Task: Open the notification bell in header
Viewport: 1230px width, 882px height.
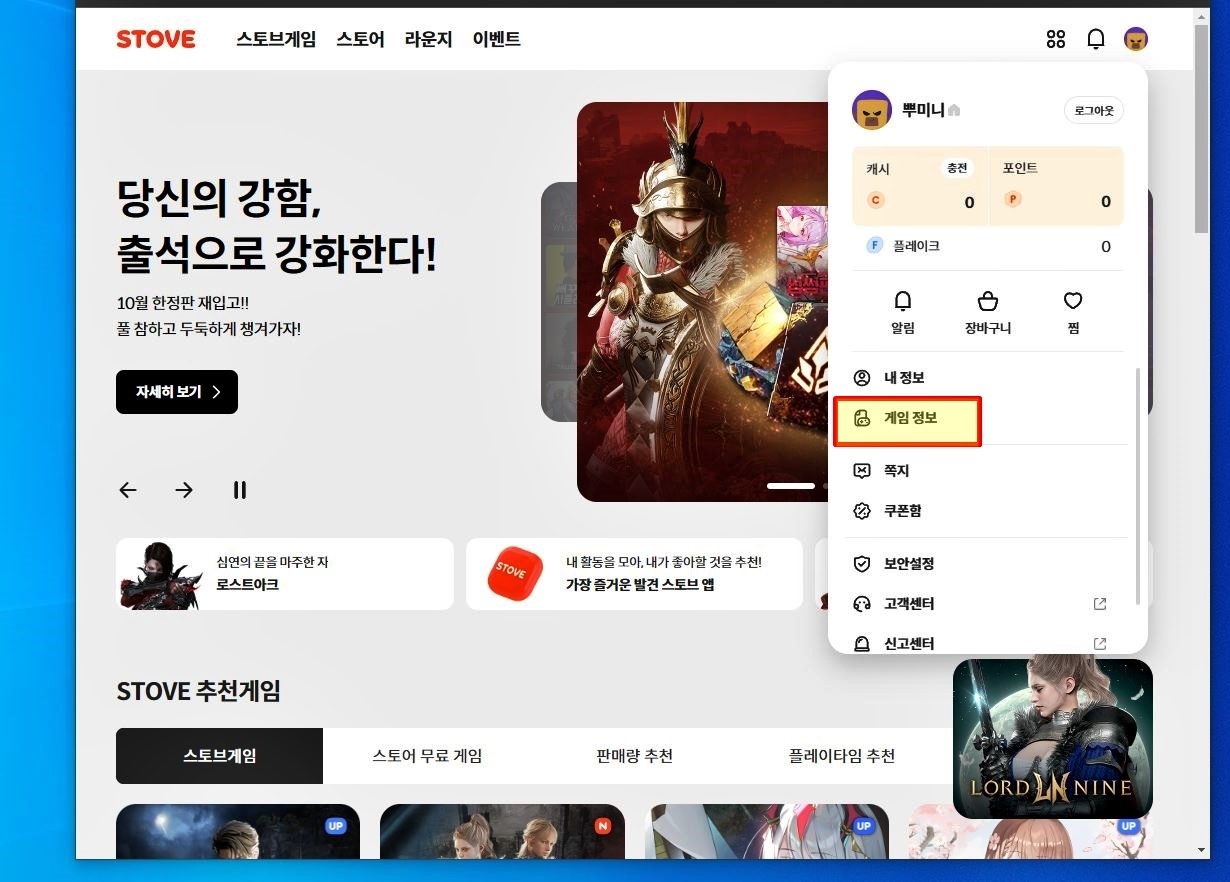Action: click(1096, 39)
